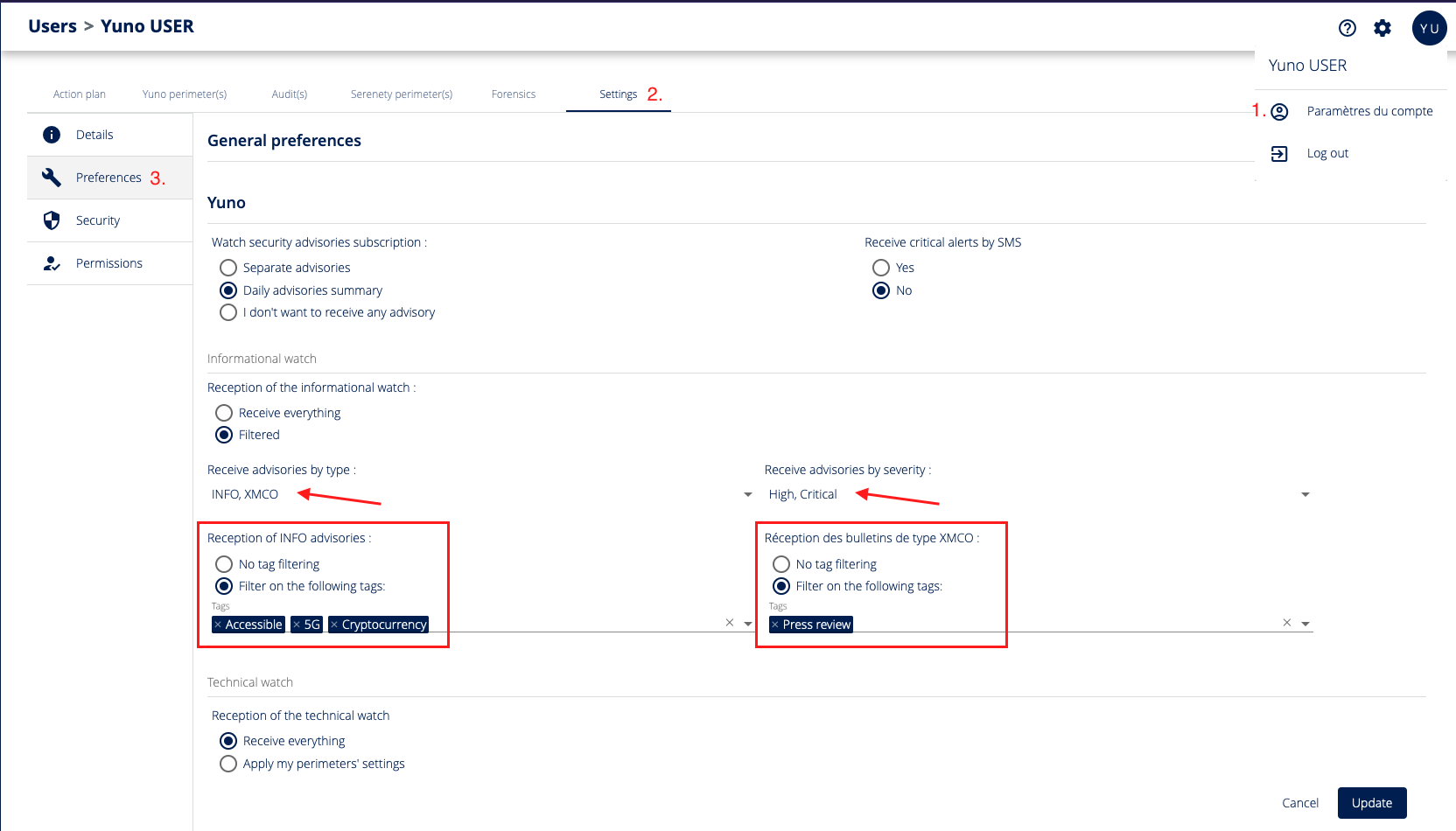Click the Log out icon

click(x=1279, y=154)
